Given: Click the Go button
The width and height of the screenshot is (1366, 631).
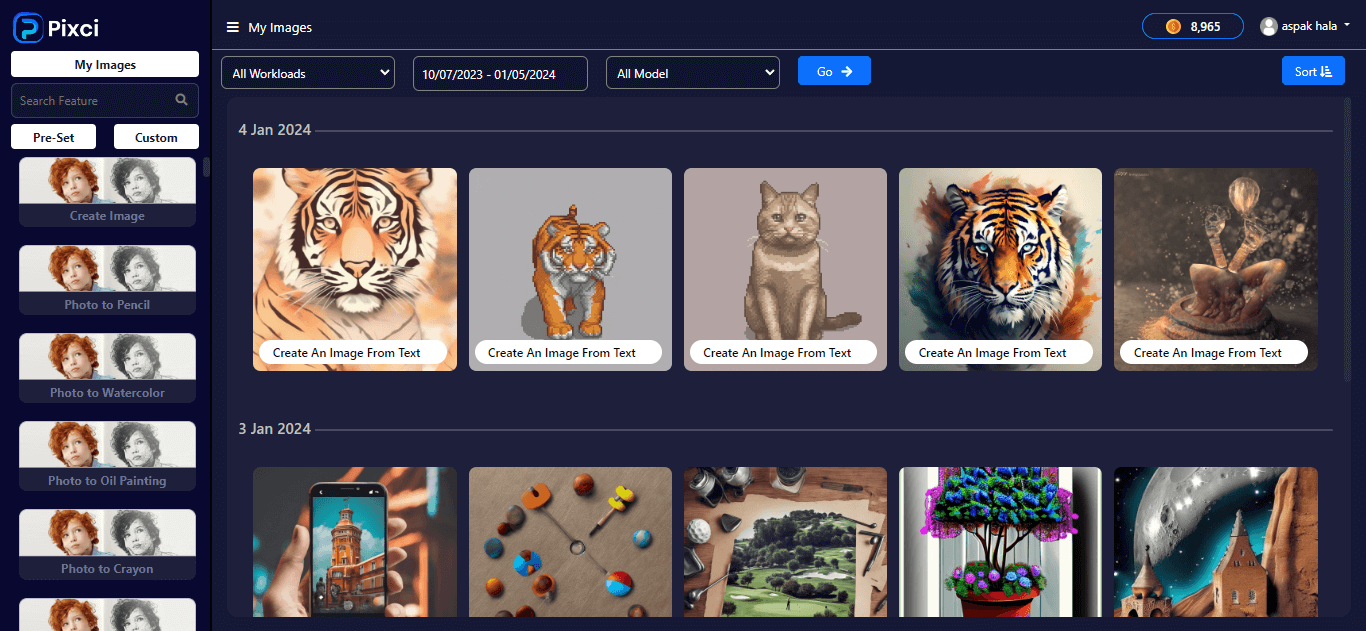Looking at the screenshot, I should pos(834,71).
